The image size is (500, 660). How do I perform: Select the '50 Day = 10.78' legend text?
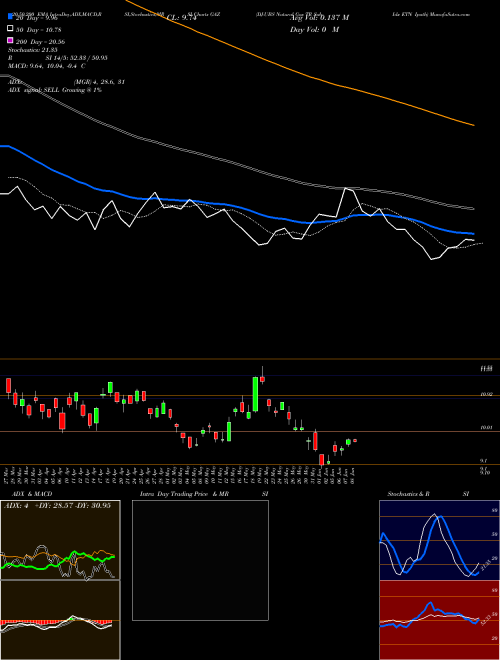click(38, 30)
